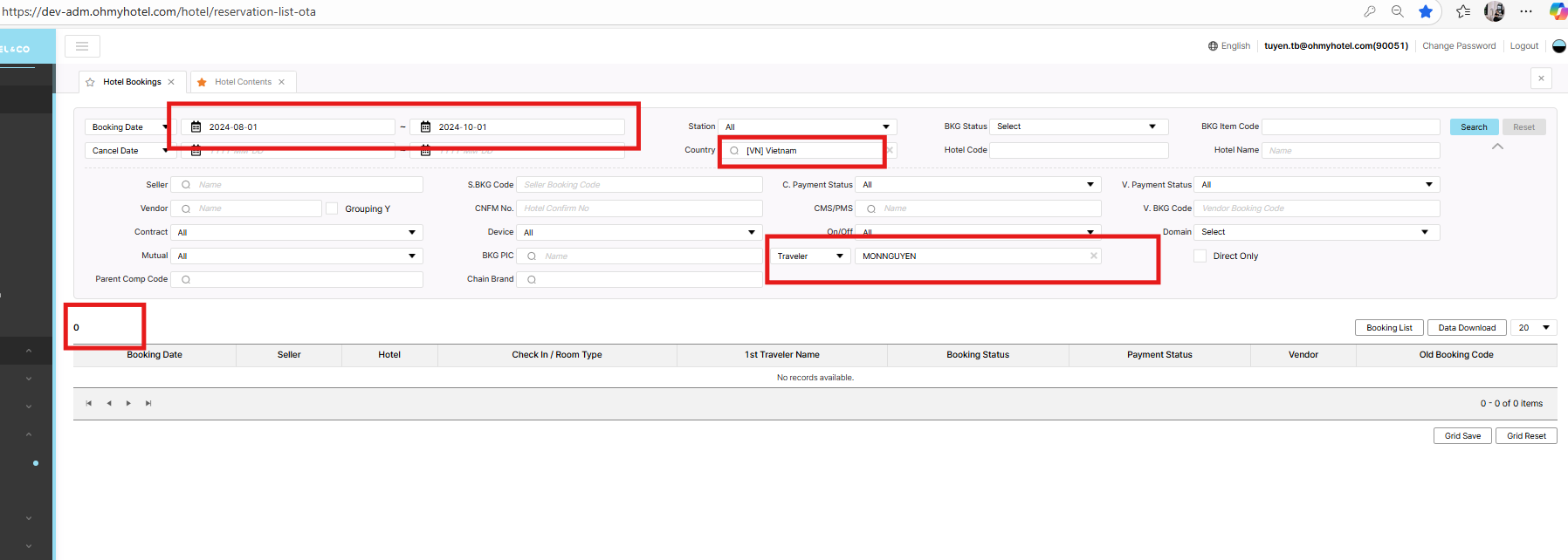Image resolution: width=1568 pixels, height=560 pixels.
Task: Click the Grid Reset button
Action: (x=1526, y=436)
